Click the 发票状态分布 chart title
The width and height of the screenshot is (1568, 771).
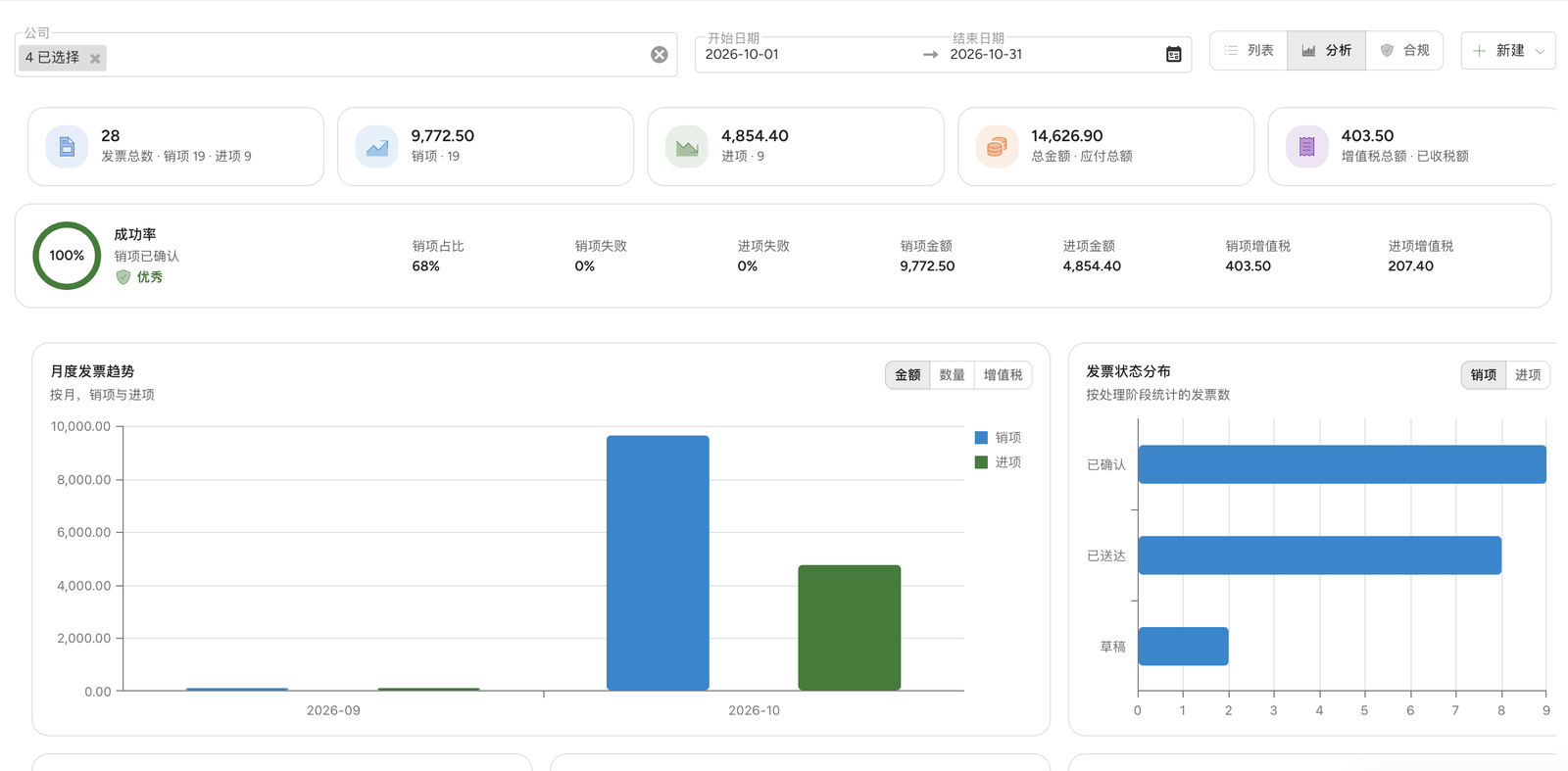[x=1128, y=371]
